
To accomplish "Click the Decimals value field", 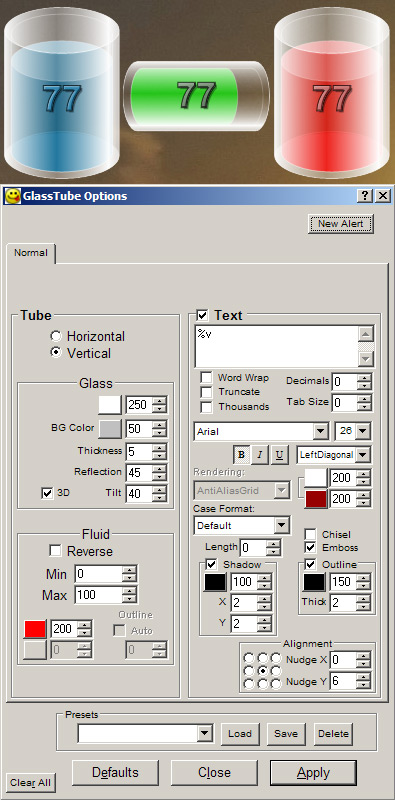I will pos(344,382).
